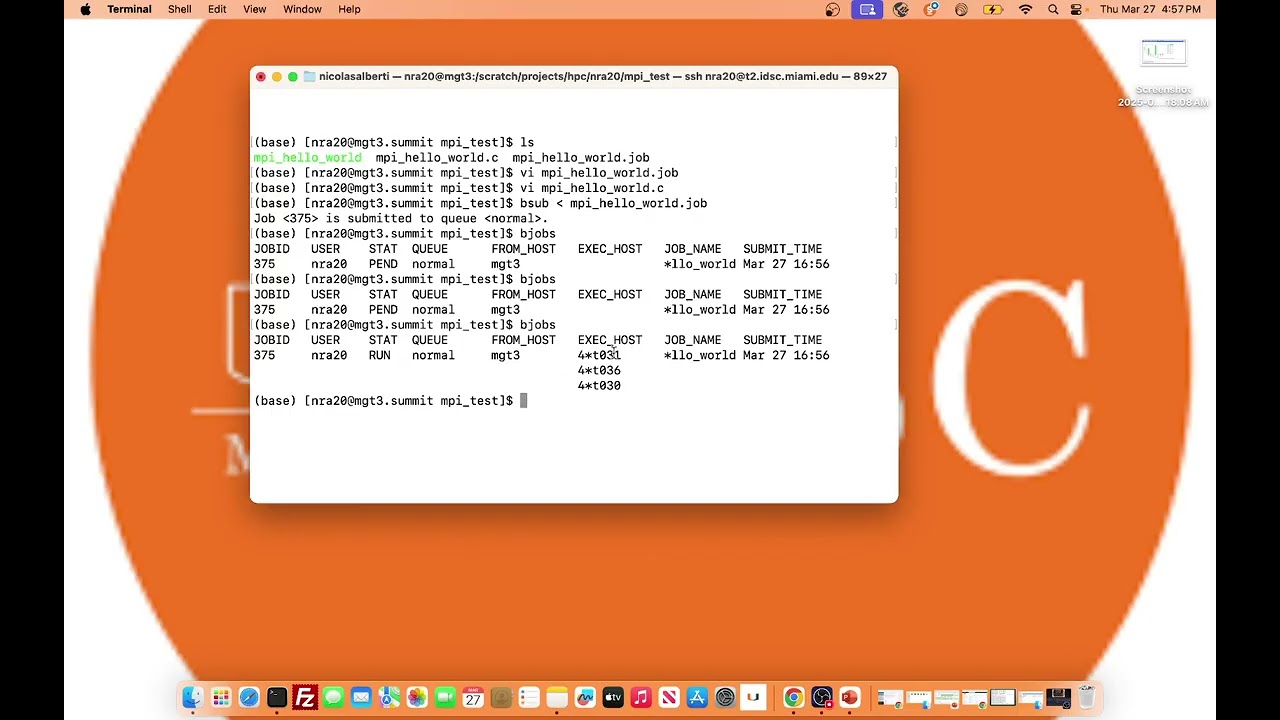Click exec host "4*t030"
The width and height of the screenshot is (1280, 720).
(599, 386)
